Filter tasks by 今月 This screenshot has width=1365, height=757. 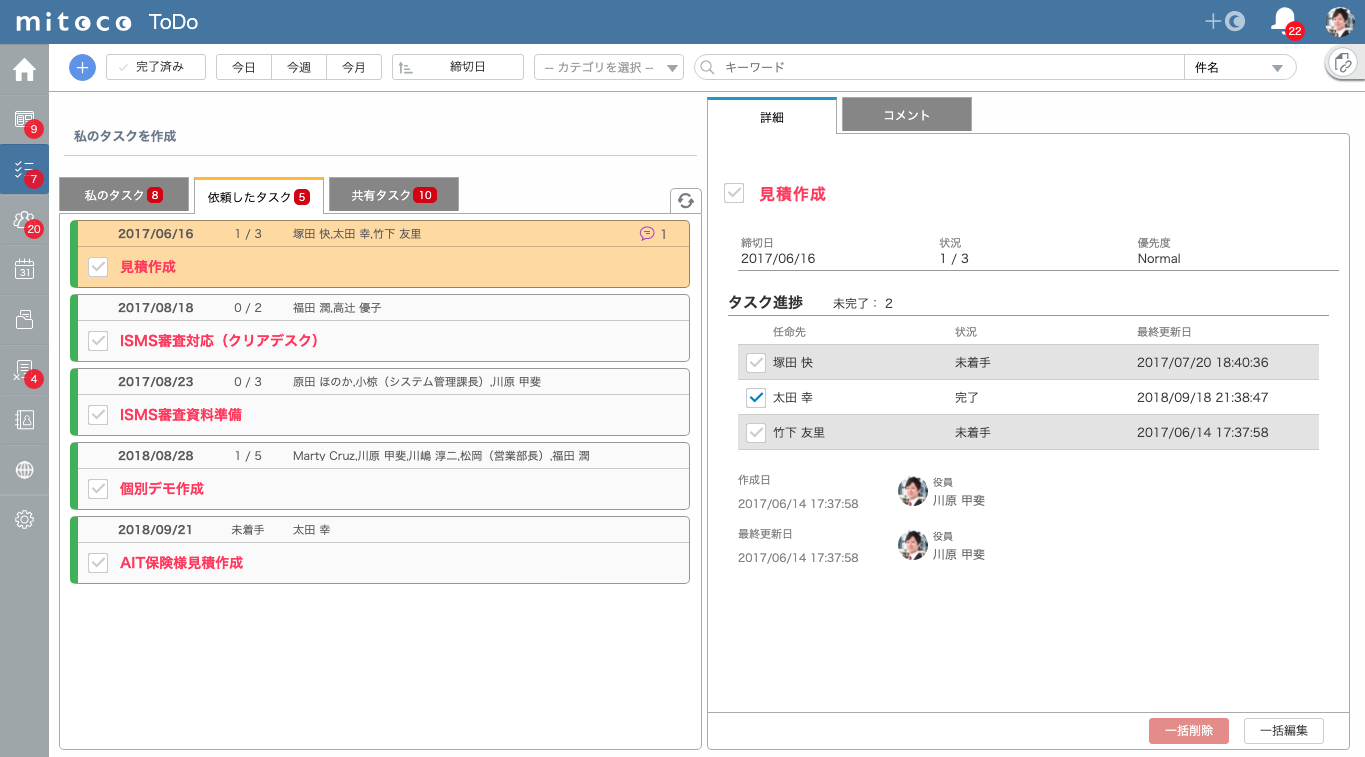click(354, 67)
